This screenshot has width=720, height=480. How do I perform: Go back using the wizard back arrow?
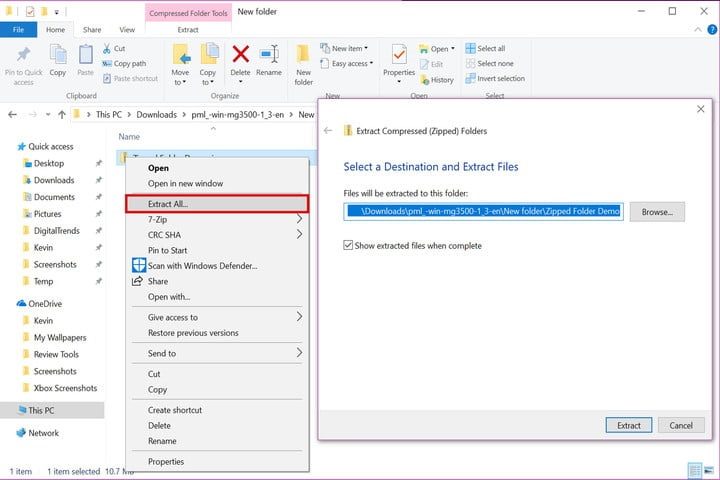pyautogui.click(x=328, y=130)
